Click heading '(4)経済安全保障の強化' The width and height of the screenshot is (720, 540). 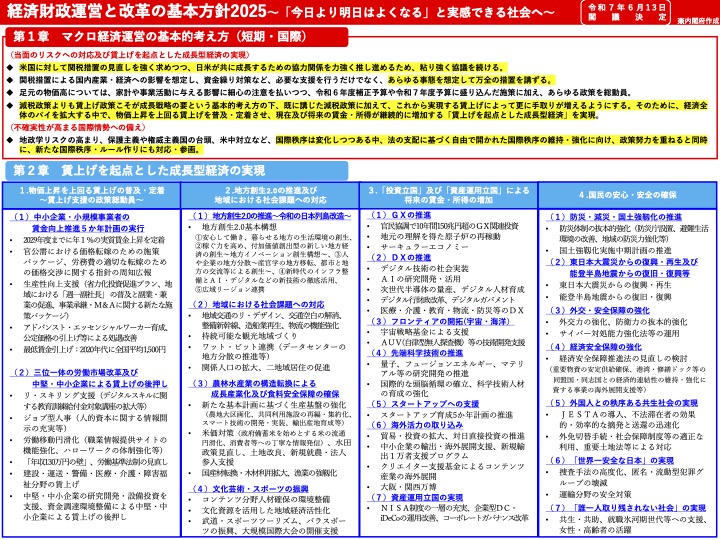pos(595,348)
